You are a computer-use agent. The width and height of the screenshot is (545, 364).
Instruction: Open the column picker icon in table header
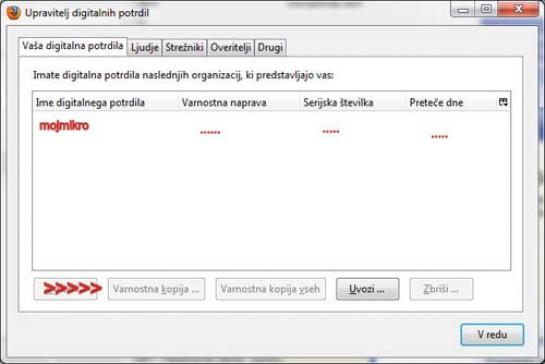(x=503, y=102)
